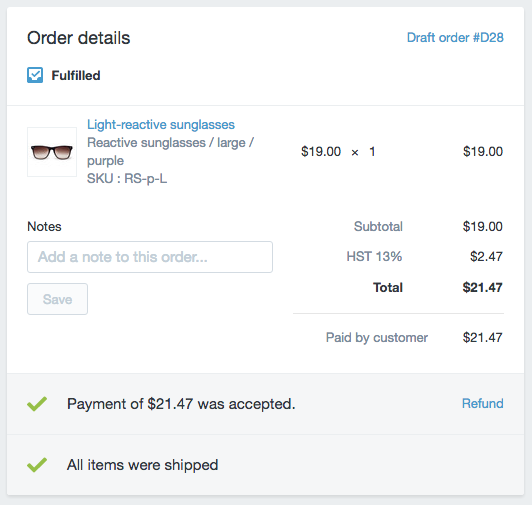Click the All items were shipped message
The image size is (532, 505).
click(142, 465)
